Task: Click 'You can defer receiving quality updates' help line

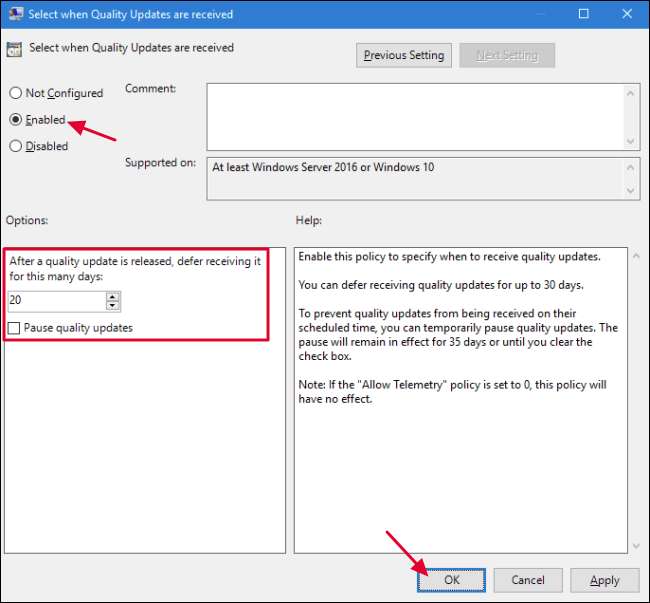Action: coord(441,285)
